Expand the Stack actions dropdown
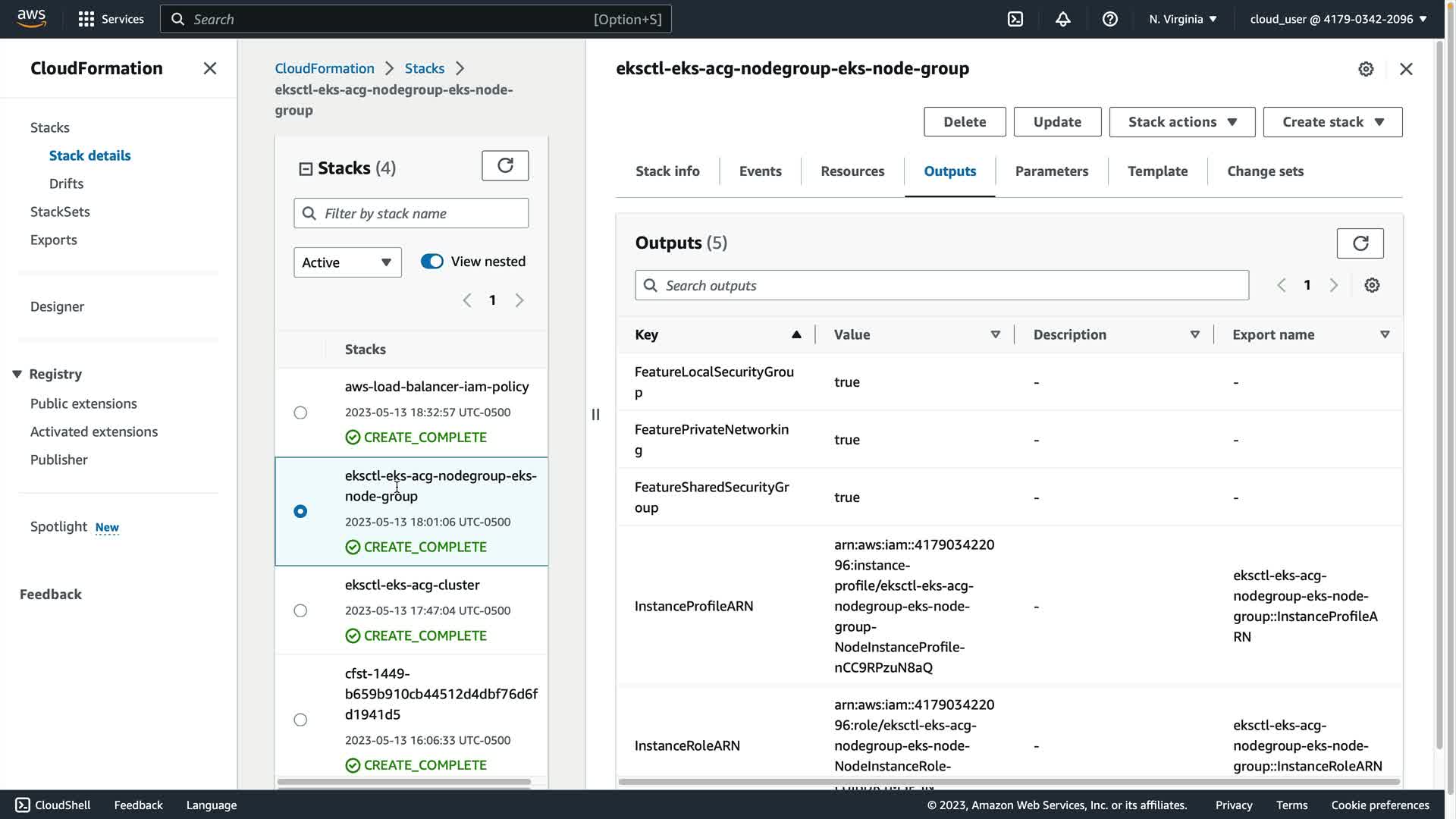 [x=1181, y=122]
